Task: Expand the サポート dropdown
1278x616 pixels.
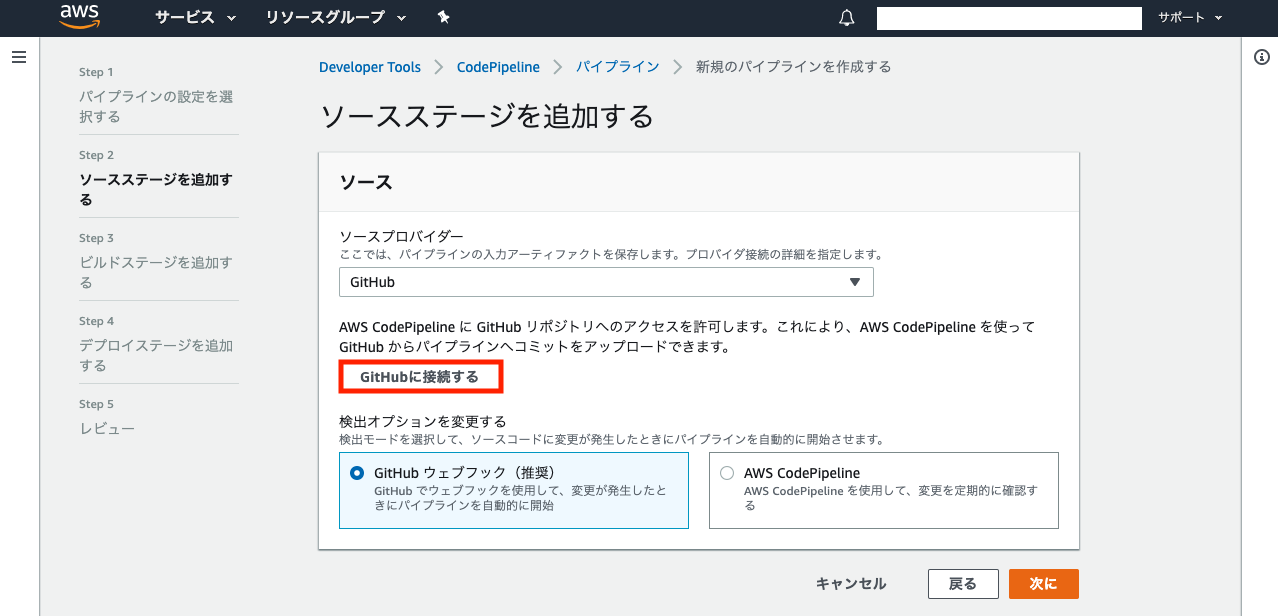Action: pyautogui.click(x=1188, y=17)
